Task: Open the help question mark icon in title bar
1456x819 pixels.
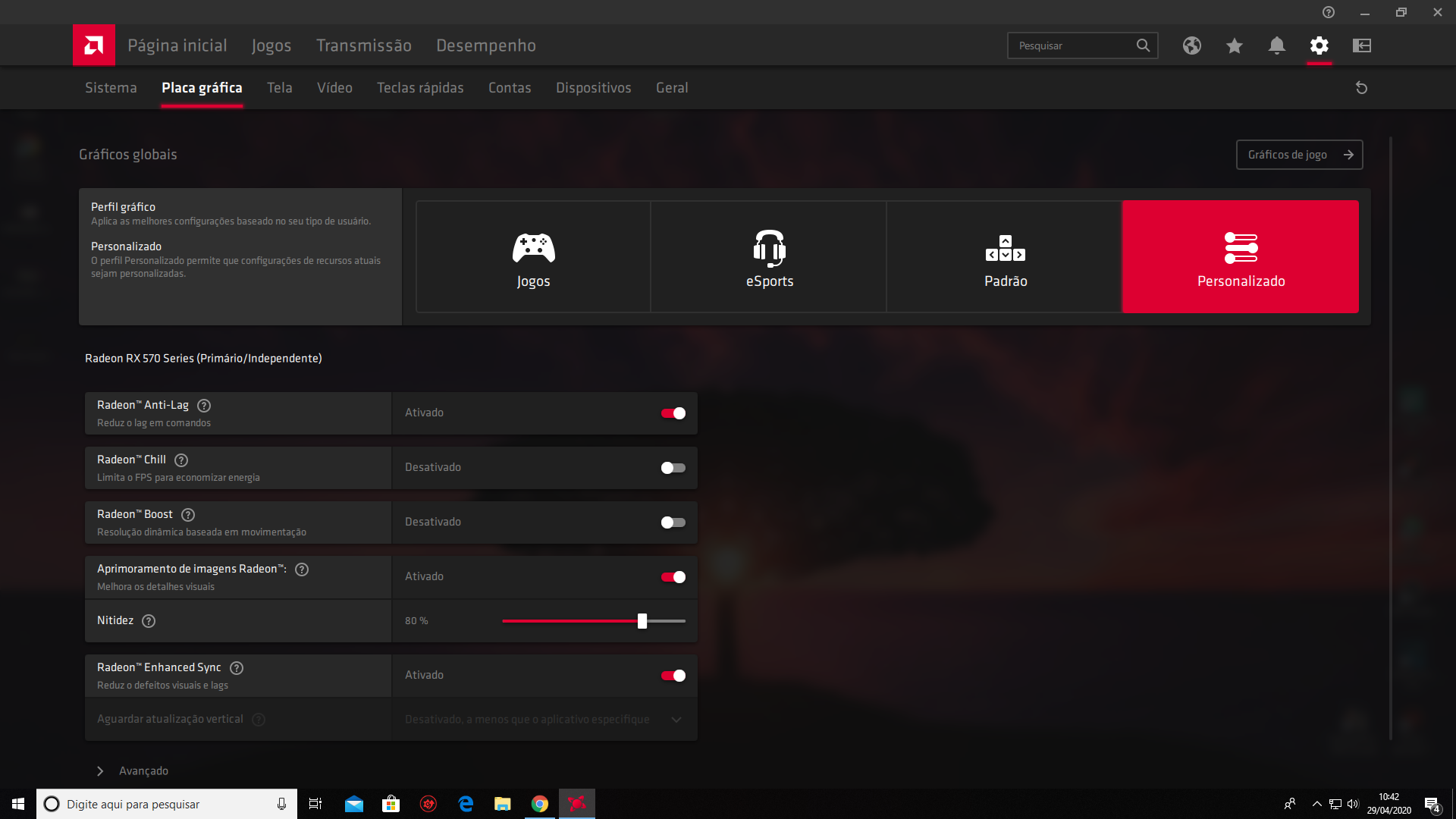Action: [1329, 12]
